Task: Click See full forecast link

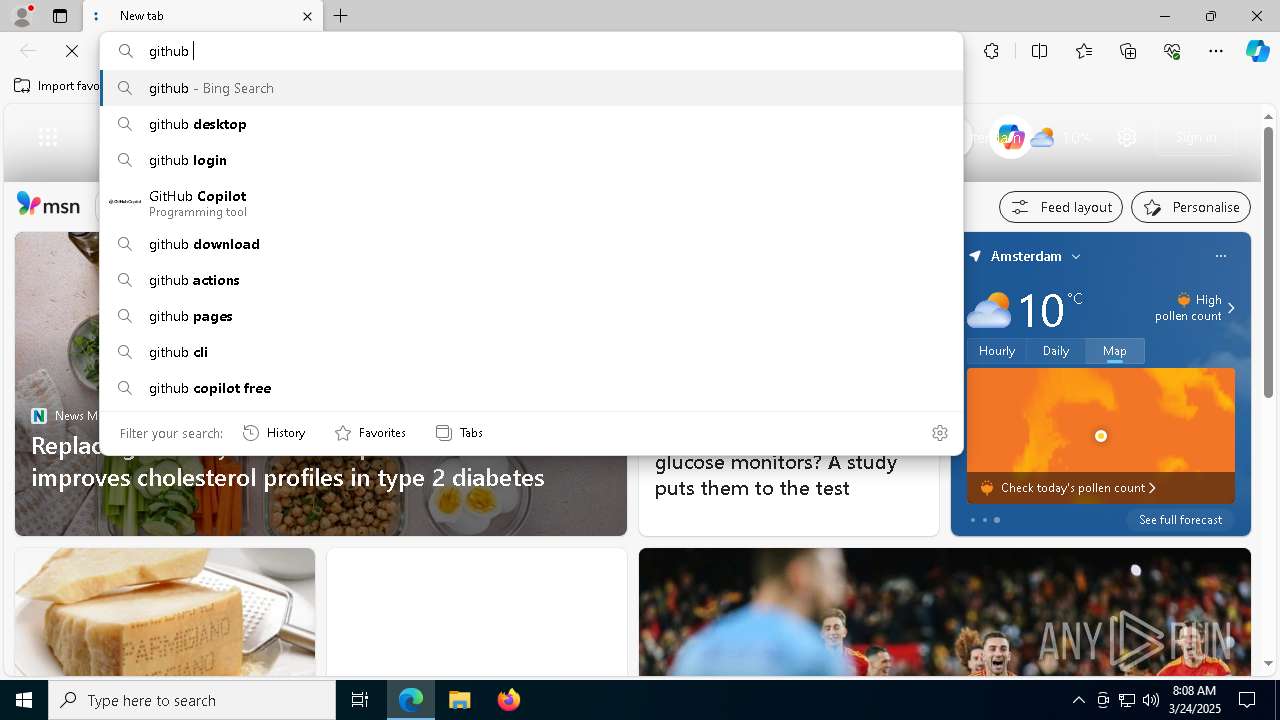Action: 1181,520
